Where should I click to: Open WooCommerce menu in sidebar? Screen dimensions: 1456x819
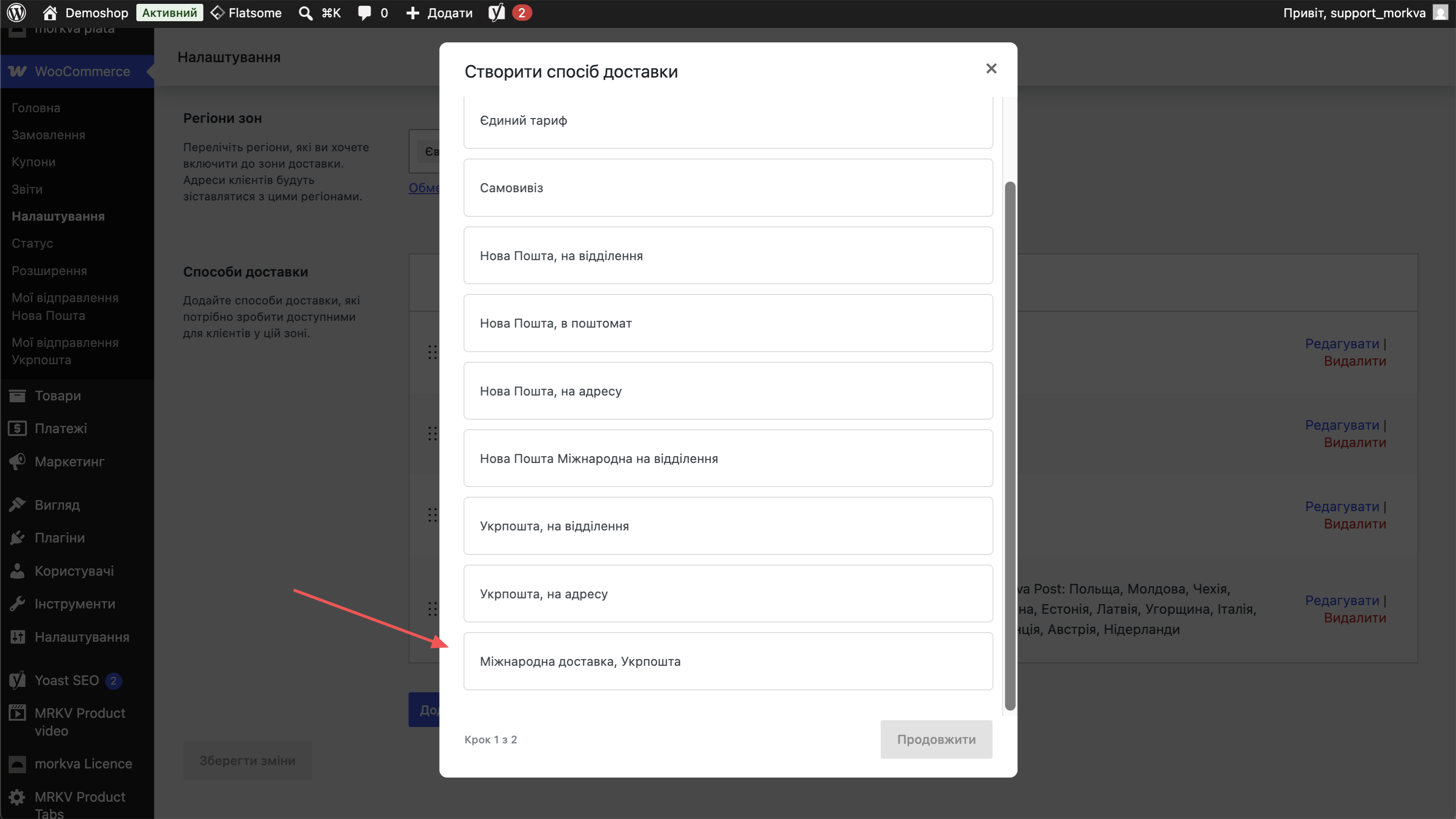coord(78,71)
